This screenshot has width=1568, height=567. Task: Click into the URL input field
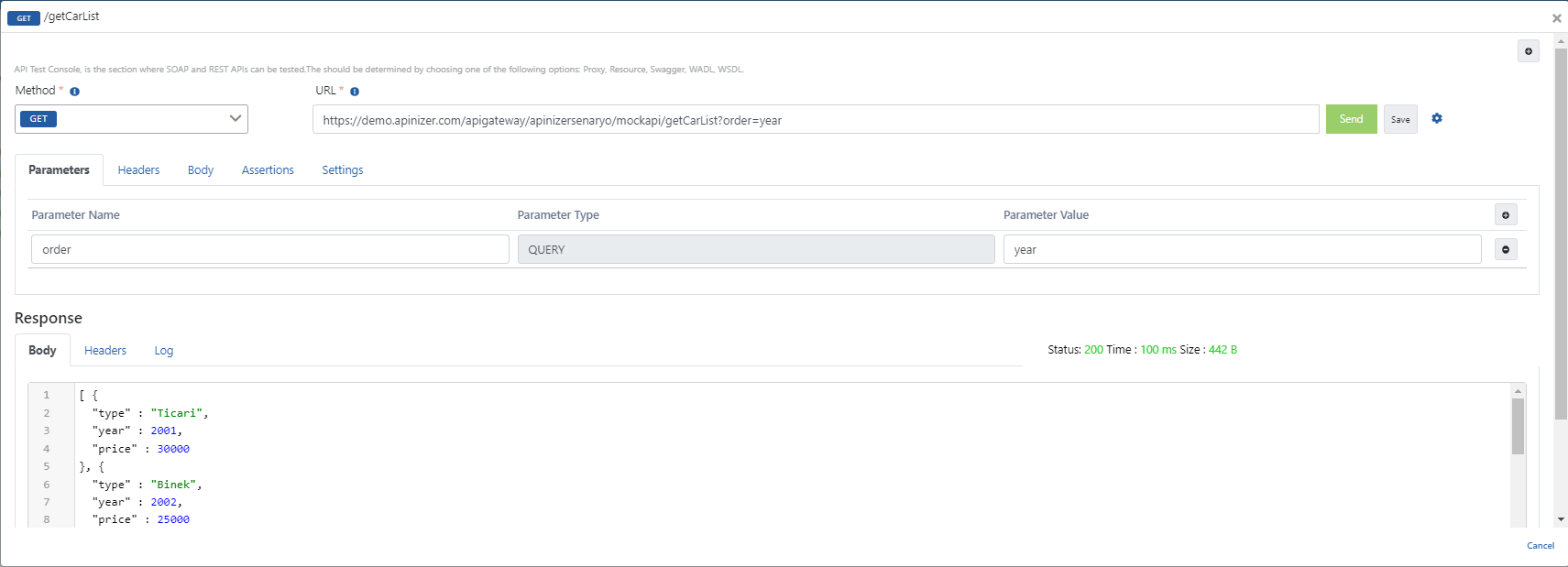click(815, 120)
